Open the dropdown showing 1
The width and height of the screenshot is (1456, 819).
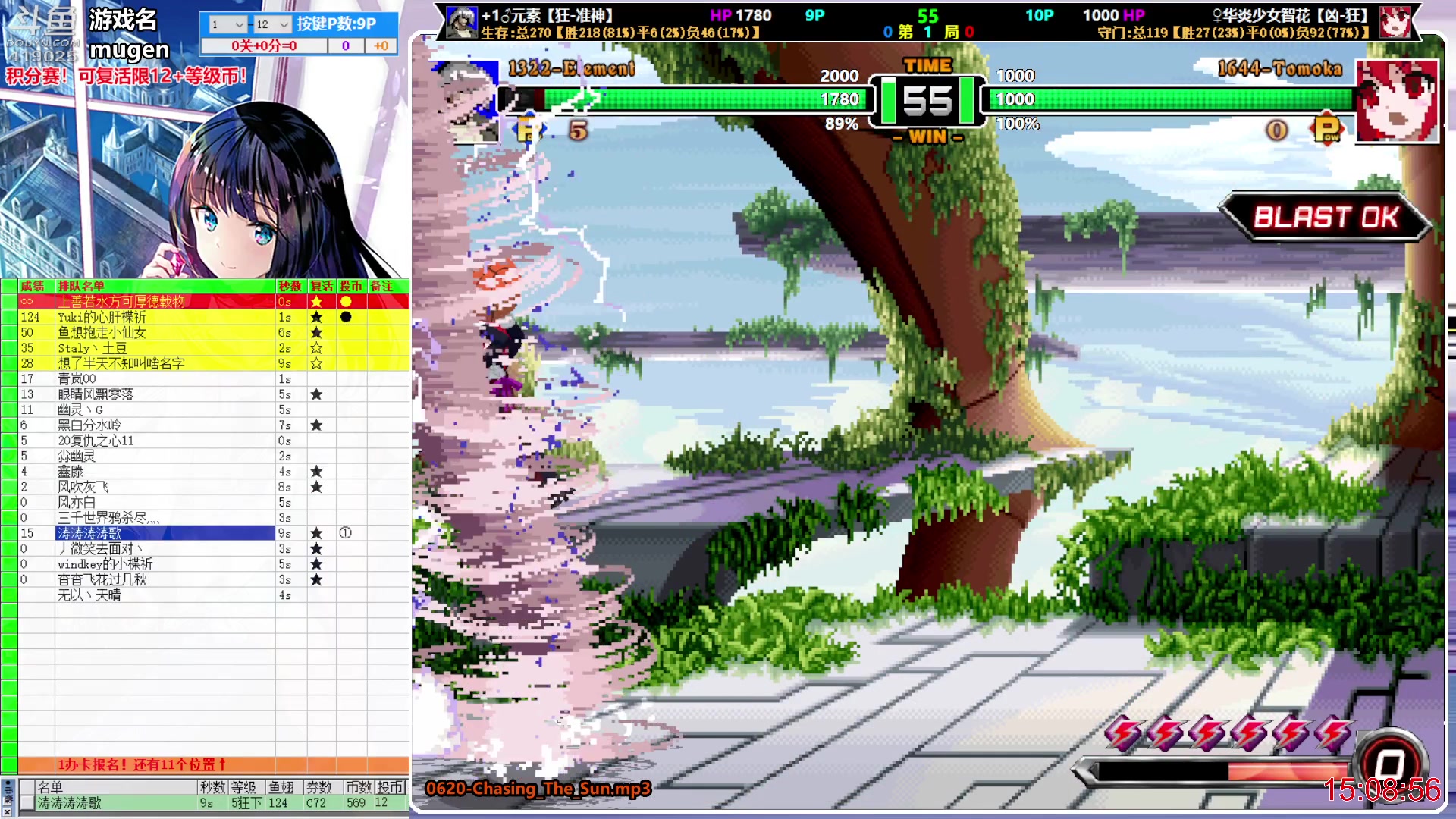(x=227, y=24)
